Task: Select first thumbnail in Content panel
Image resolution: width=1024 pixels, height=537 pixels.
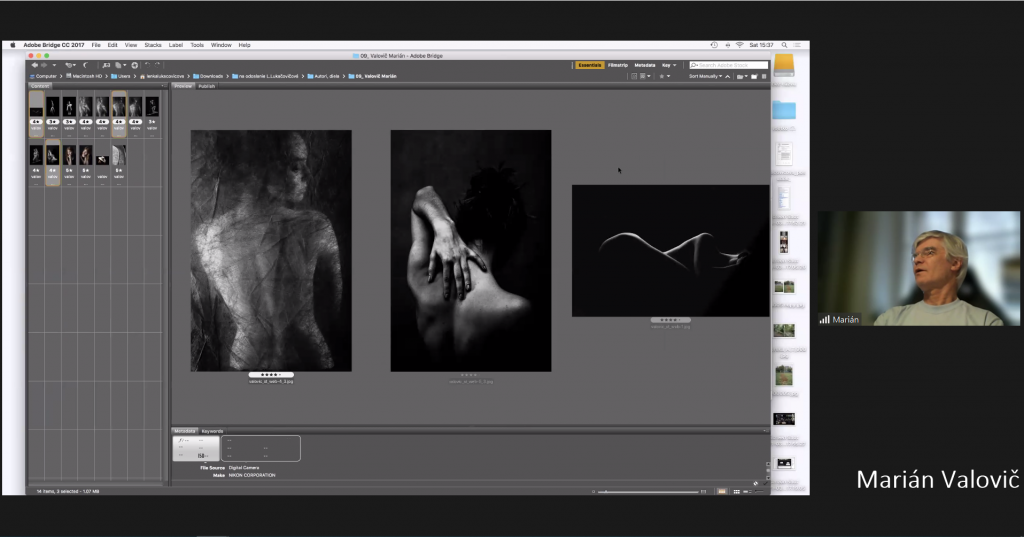Action: (x=37, y=114)
